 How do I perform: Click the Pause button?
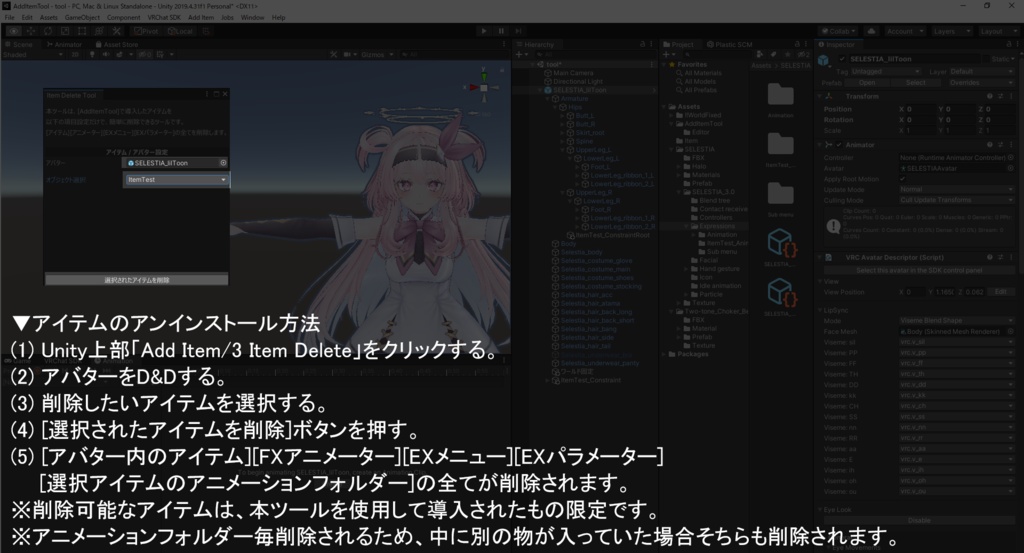[501, 31]
